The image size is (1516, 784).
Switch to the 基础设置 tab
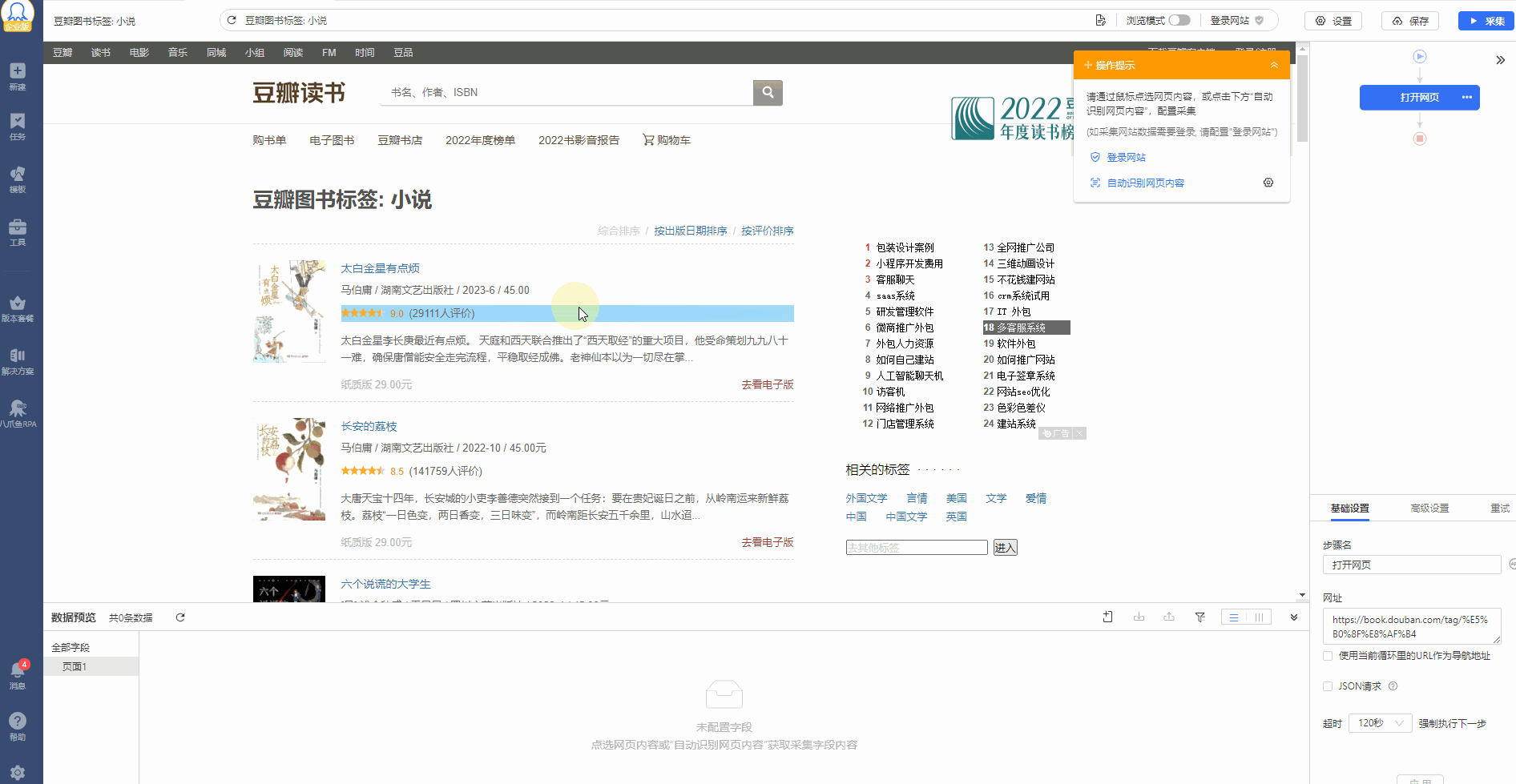tap(1350, 508)
